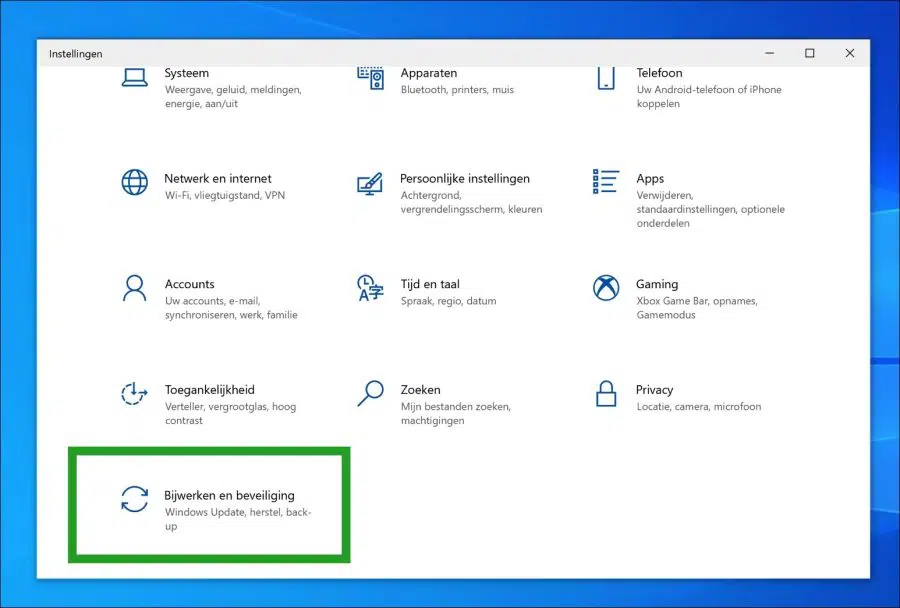The height and width of the screenshot is (608, 900).
Task: Click 'Xbox Game Bar, opnames, Gamemodus' text
Action: click(697, 308)
